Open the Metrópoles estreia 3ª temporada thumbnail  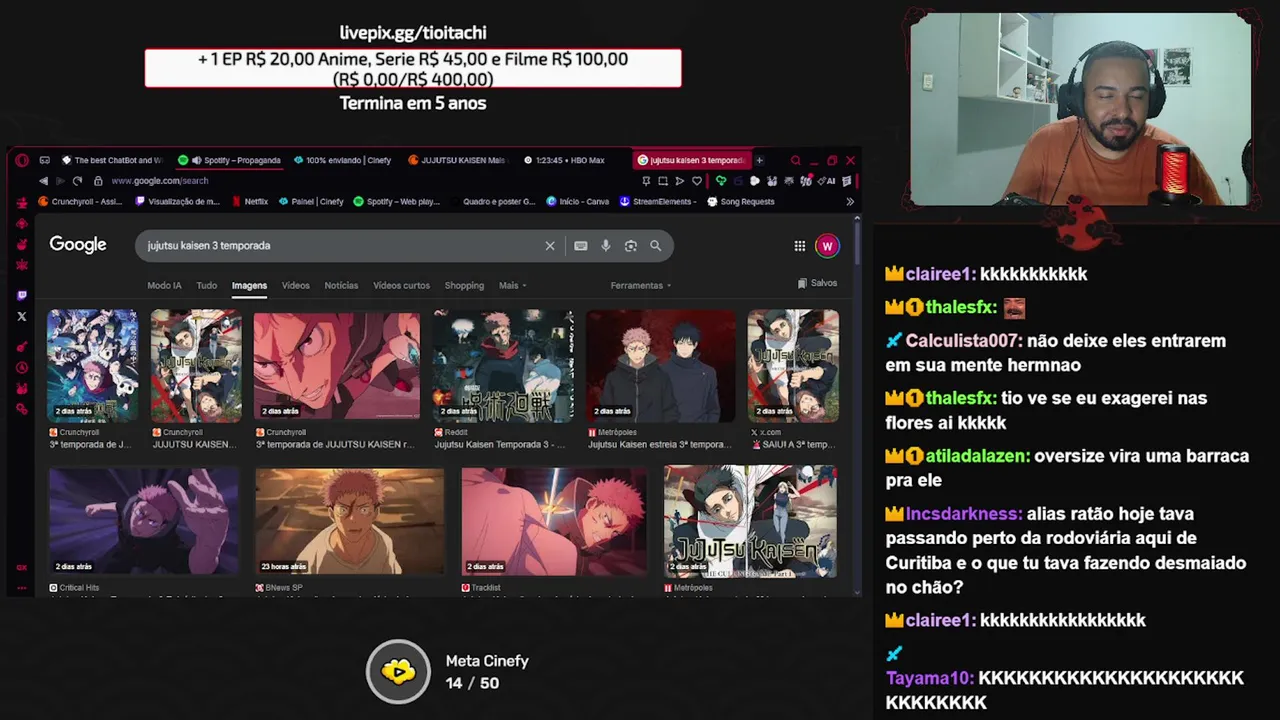click(x=661, y=366)
